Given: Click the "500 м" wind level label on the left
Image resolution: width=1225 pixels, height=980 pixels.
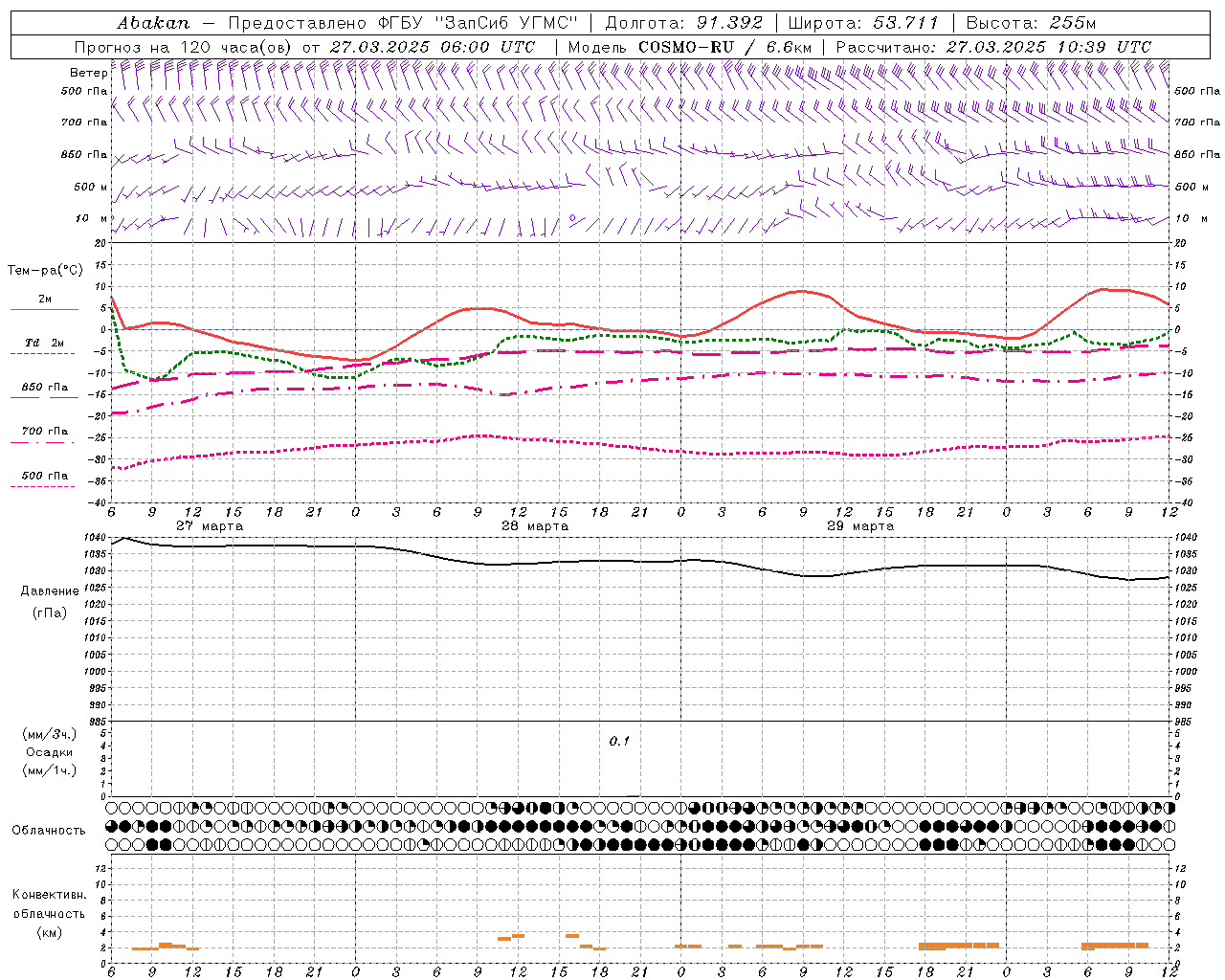Looking at the screenshot, I should (91, 187).
